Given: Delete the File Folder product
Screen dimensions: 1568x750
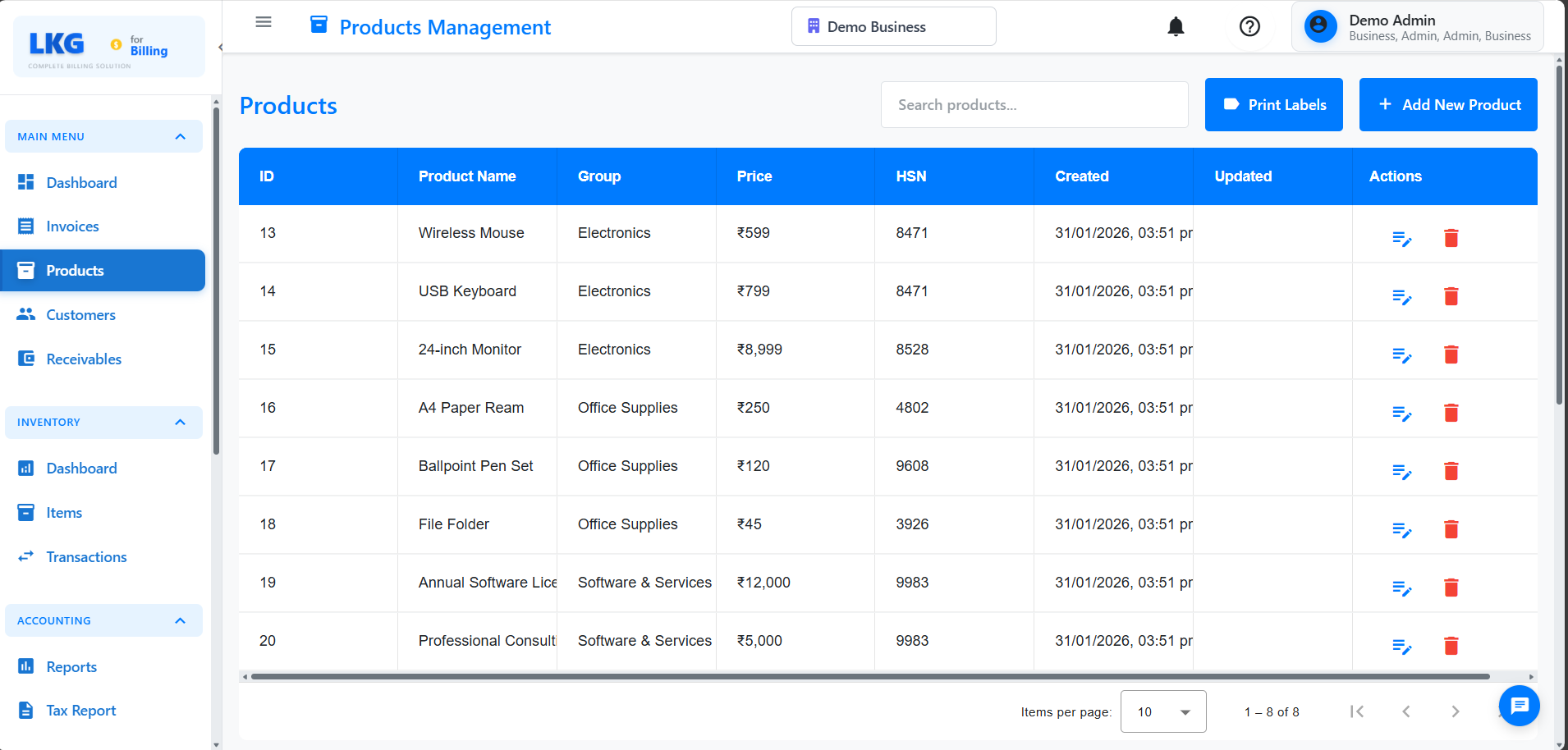Looking at the screenshot, I should (x=1451, y=529).
